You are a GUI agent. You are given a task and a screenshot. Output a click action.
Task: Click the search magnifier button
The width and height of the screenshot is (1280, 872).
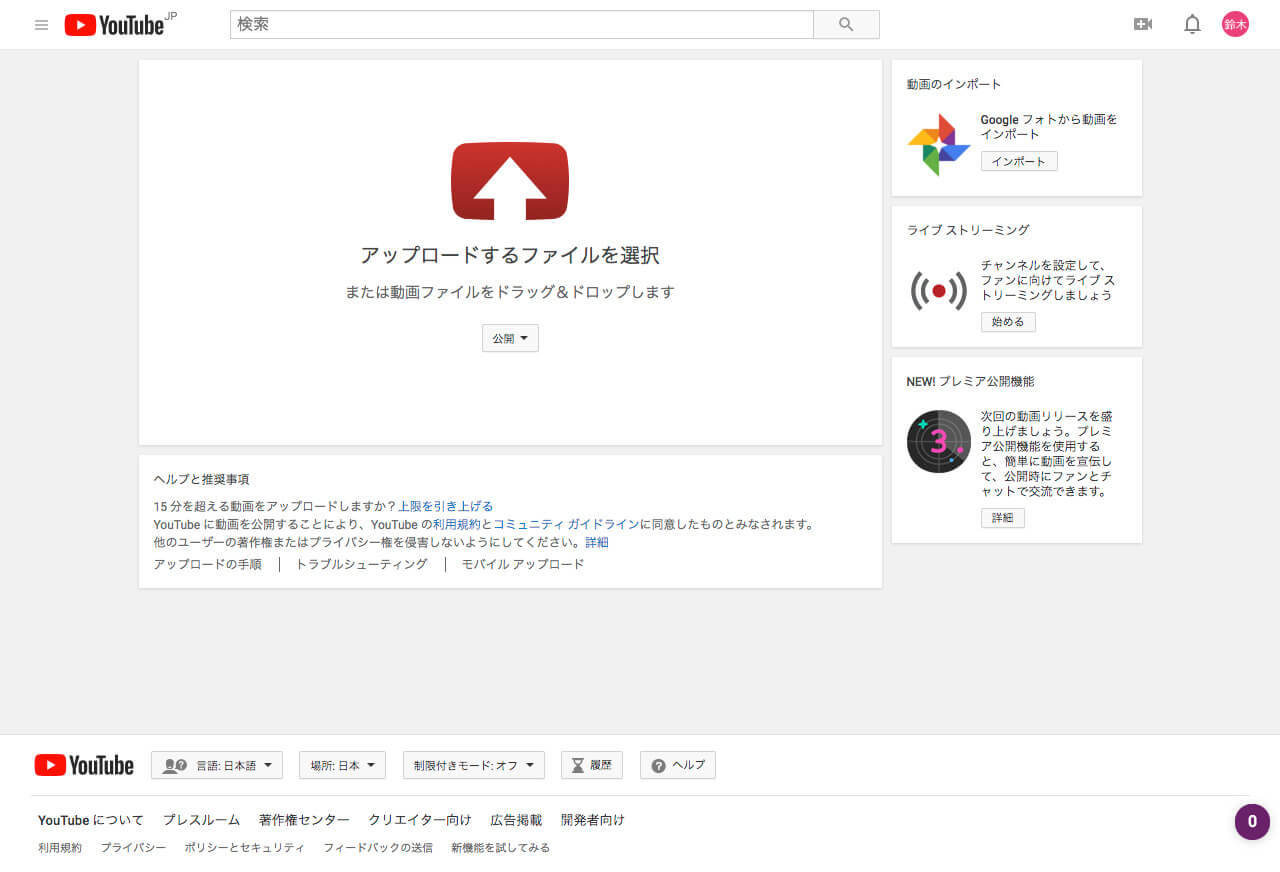(846, 25)
